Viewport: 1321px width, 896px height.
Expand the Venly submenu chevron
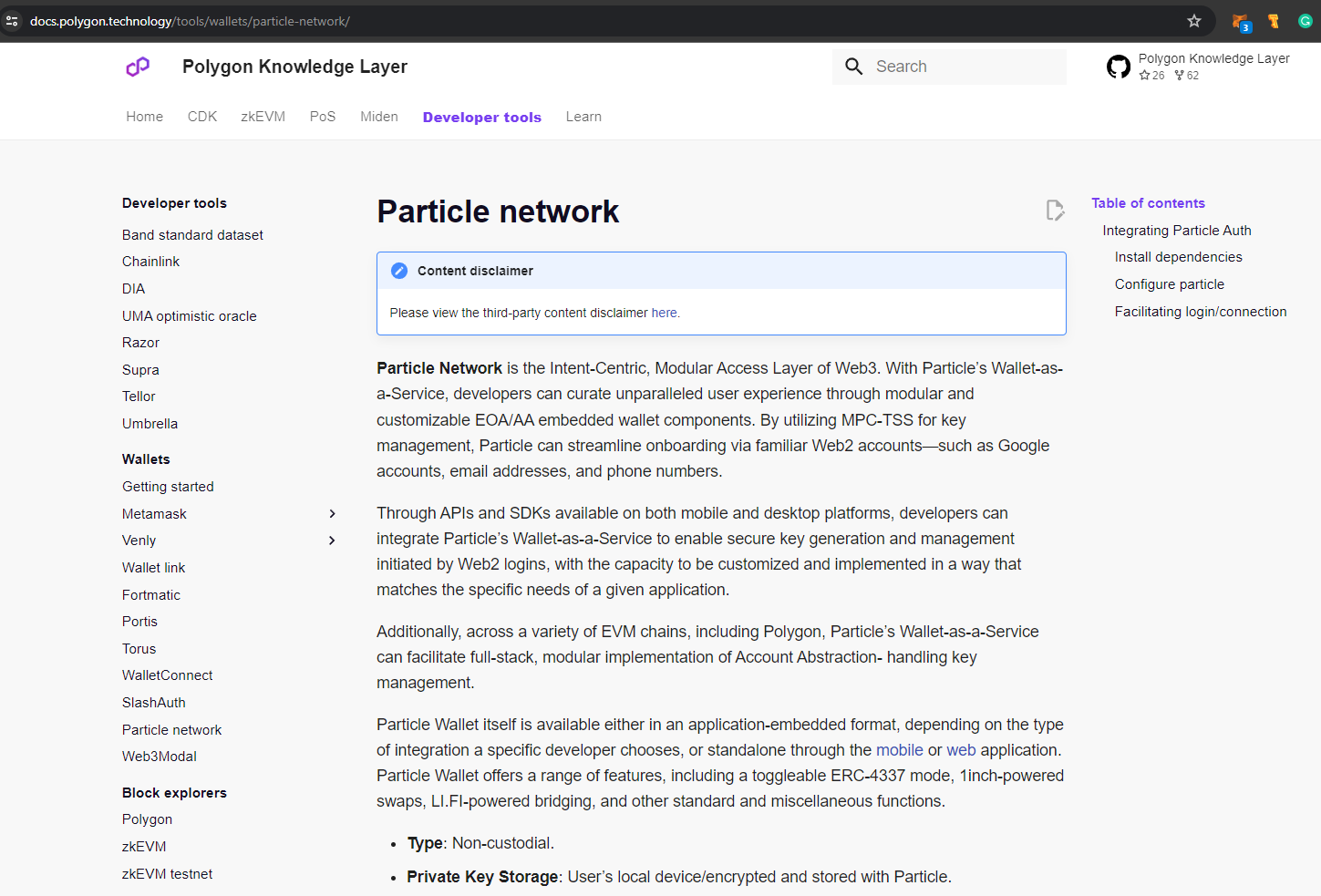[x=333, y=541]
